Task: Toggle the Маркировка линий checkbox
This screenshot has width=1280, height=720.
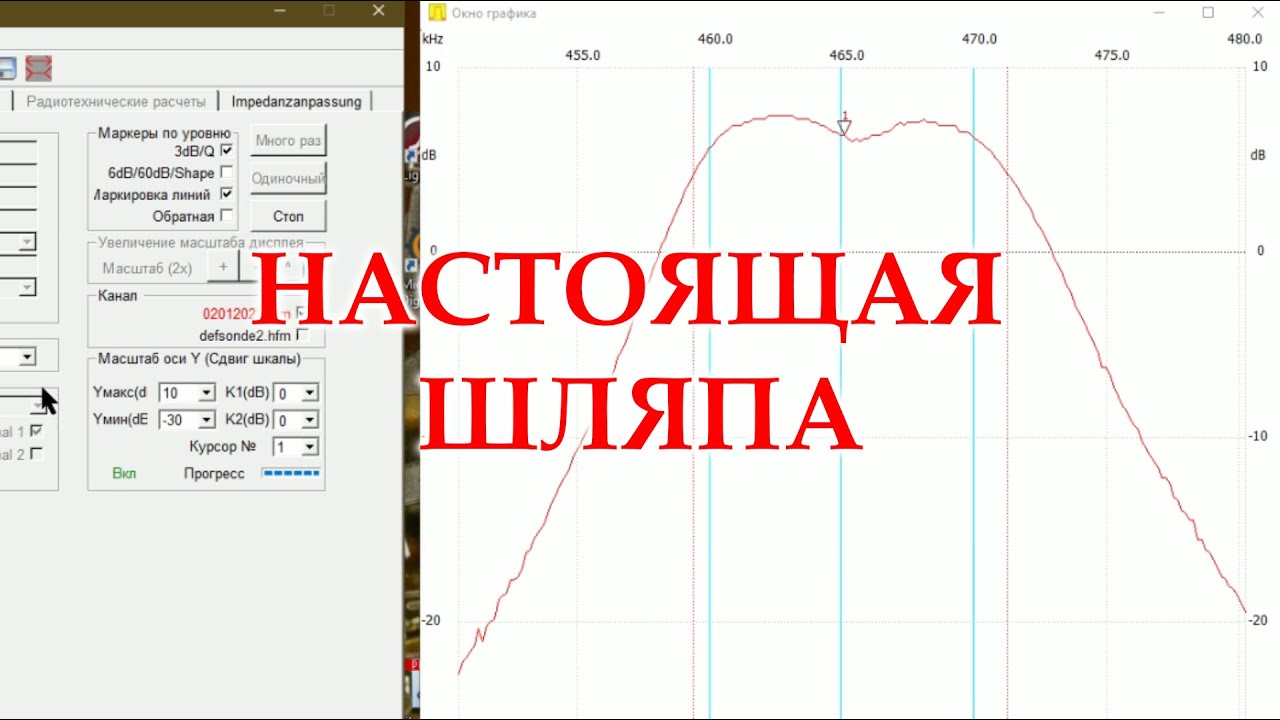Action: [226, 194]
